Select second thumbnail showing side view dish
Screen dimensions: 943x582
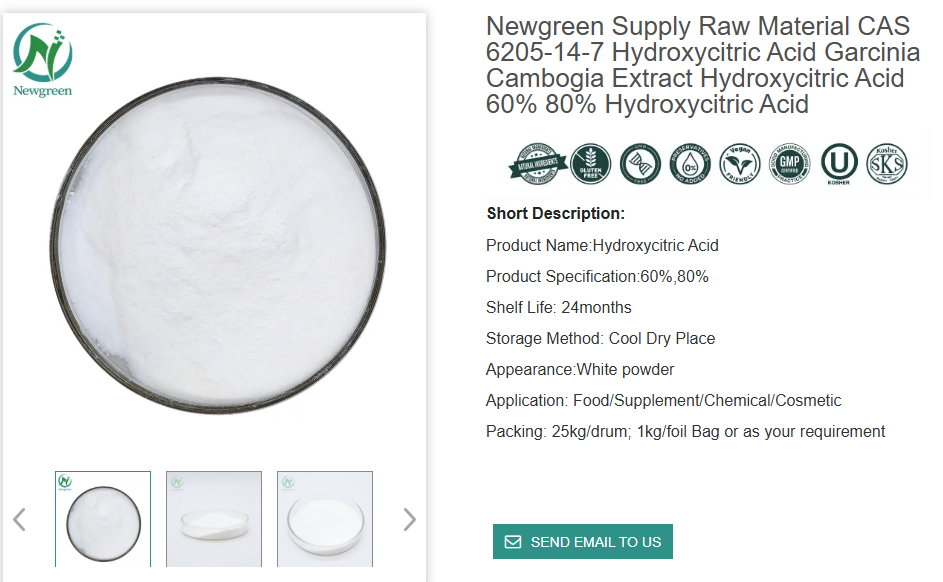tap(214, 519)
